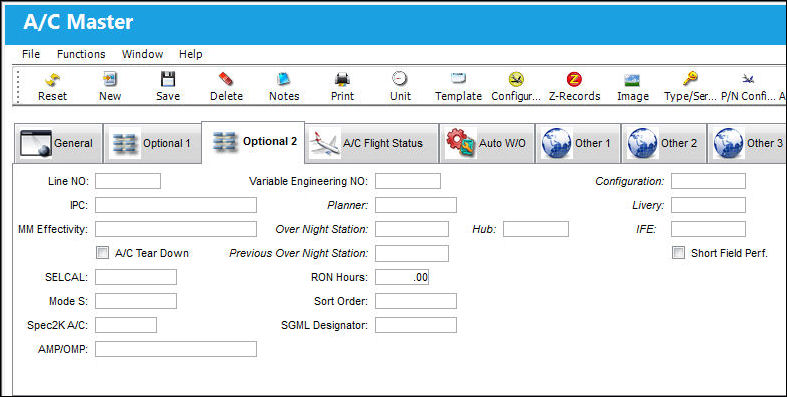Screen dimensions: 787x397
Task: Click the Sort Order input field
Action: pos(416,301)
